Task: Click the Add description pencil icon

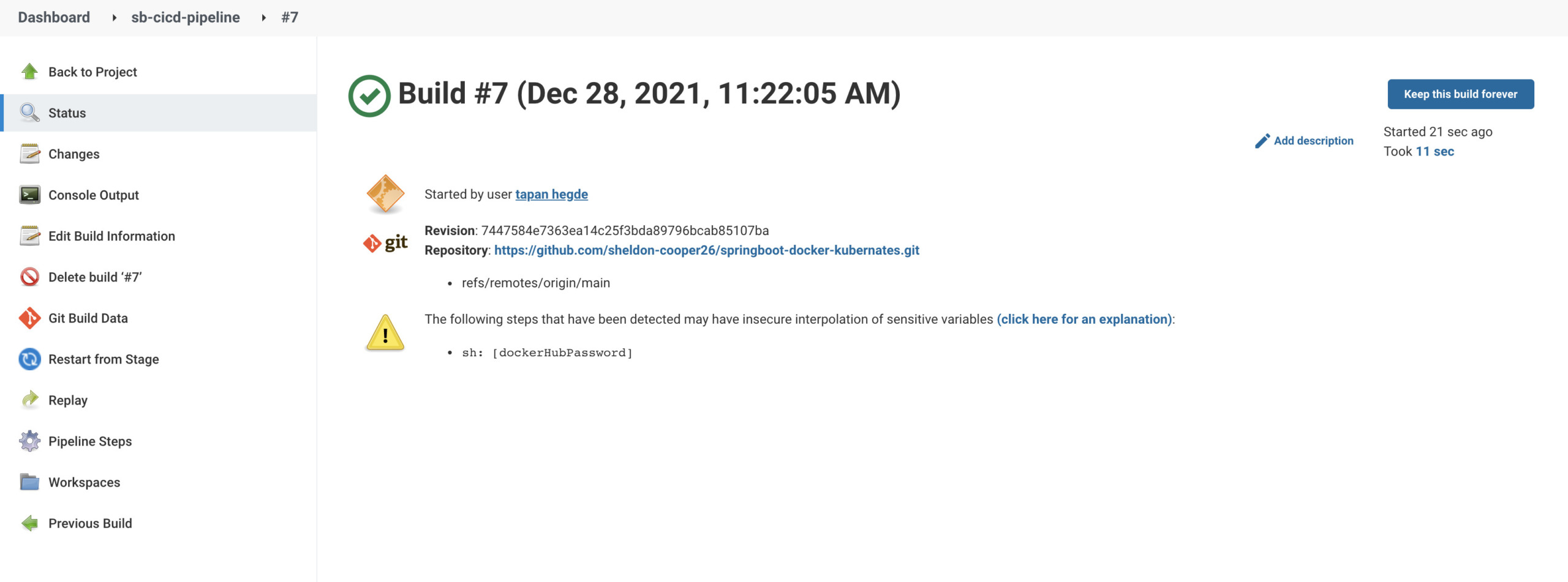Action: point(1262,141)
